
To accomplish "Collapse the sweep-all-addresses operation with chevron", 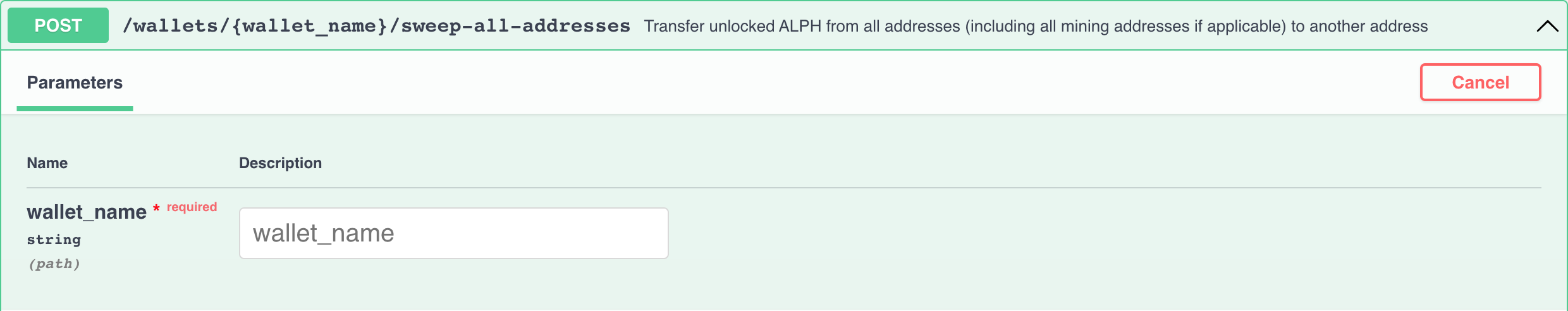I will tap(1547, 26).
